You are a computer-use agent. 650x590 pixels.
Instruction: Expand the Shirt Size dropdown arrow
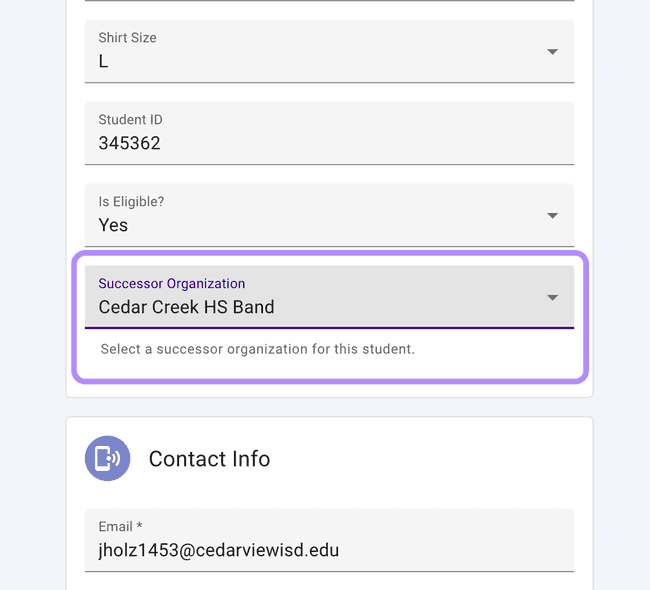552,52
